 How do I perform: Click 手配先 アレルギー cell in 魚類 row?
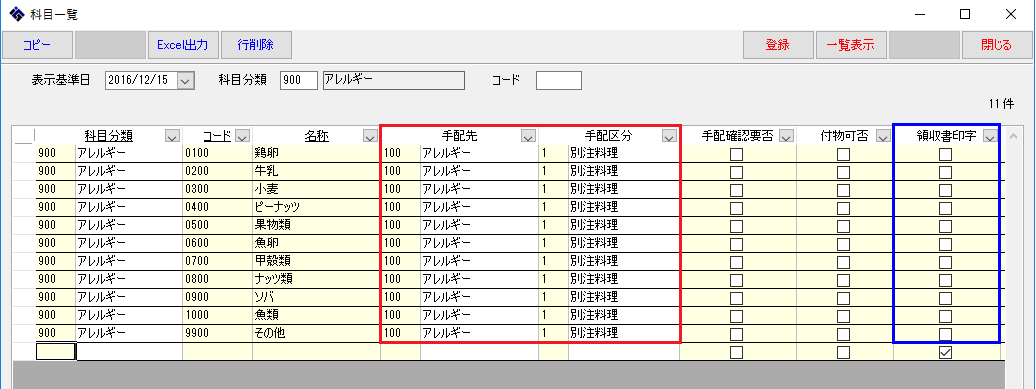click(x=479, y=314)
